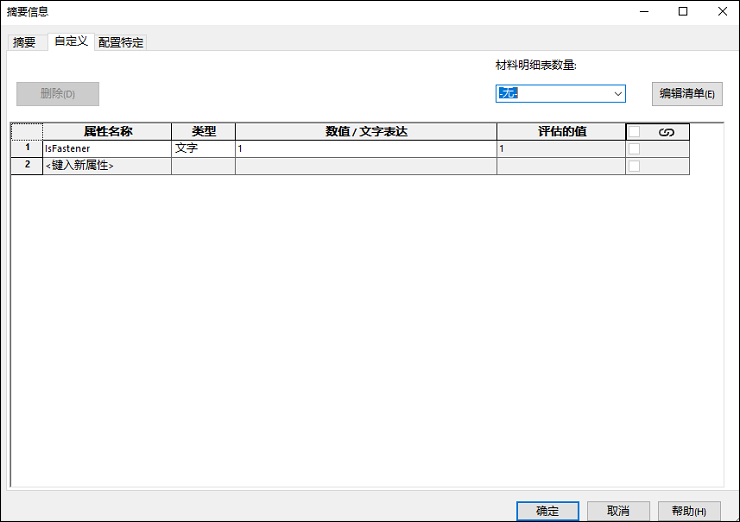
Task: Switch to the 配置特定 tab
Action: click(x=121, y=42)
